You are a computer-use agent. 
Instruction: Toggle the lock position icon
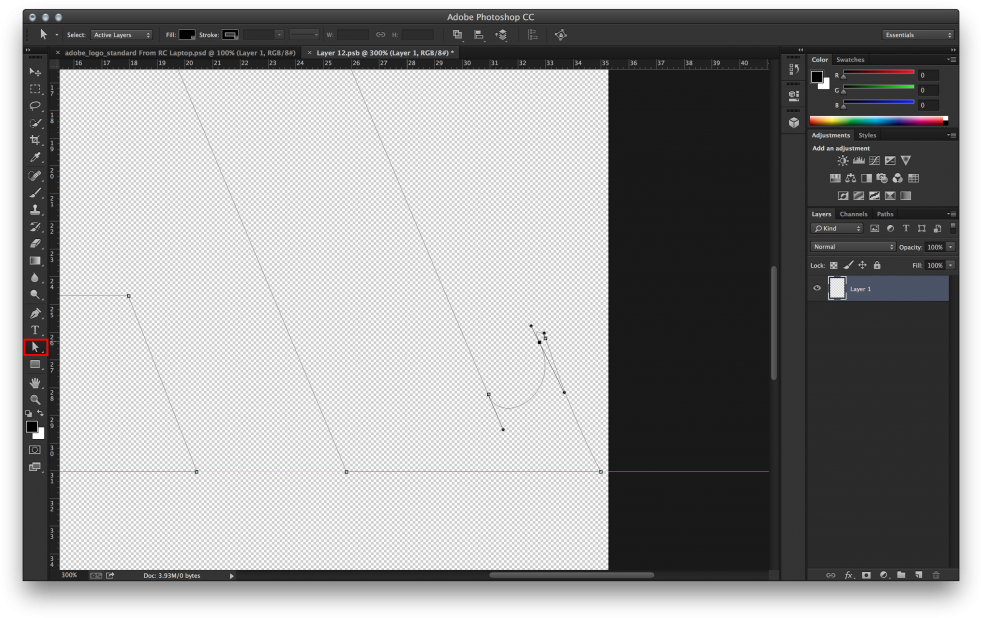[x=861, y=265]
